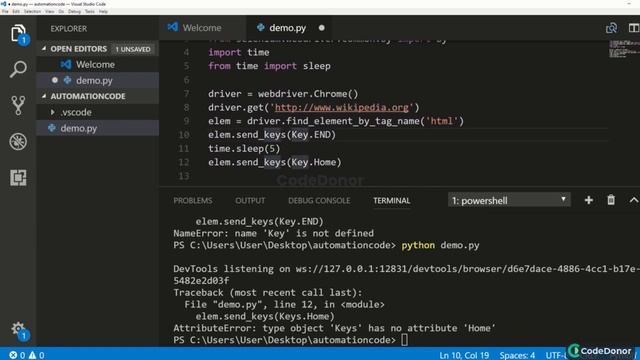Screen dimensions: 640x360
Task: Open the File menu
Action: (5, 11)
